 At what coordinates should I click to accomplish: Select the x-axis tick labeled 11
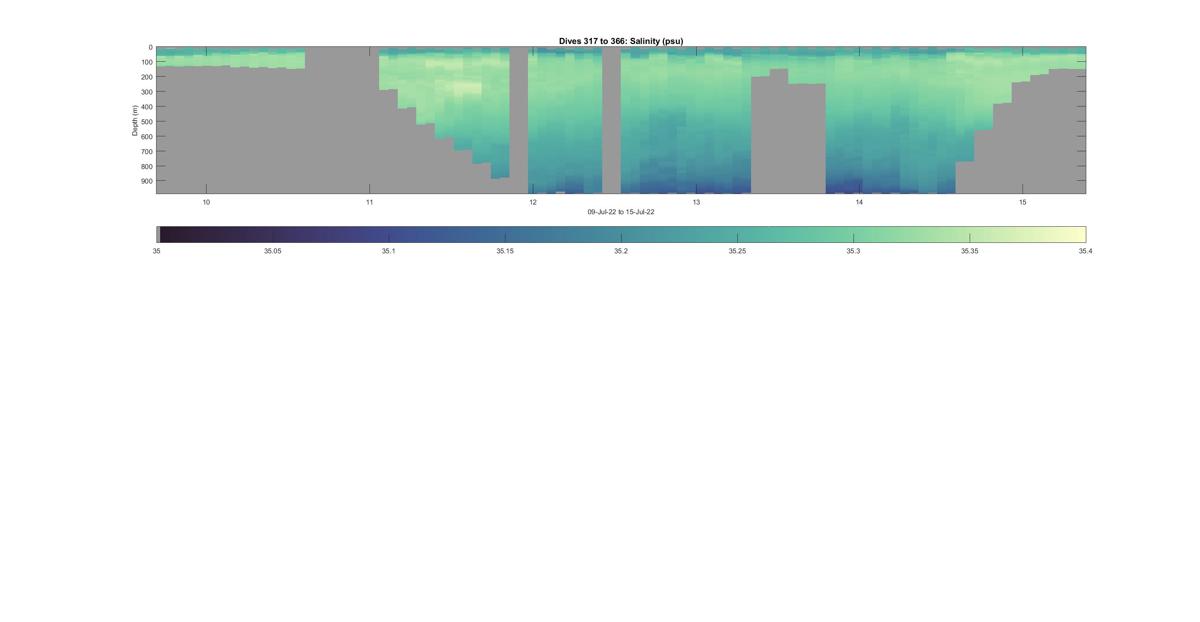point(369,202)
